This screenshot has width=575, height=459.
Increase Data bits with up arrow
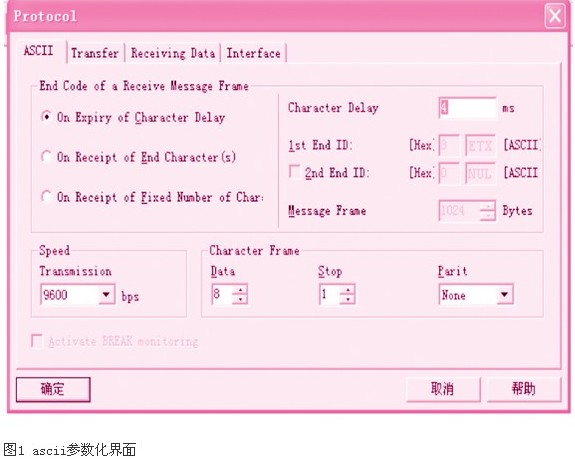tap(240, 290)
